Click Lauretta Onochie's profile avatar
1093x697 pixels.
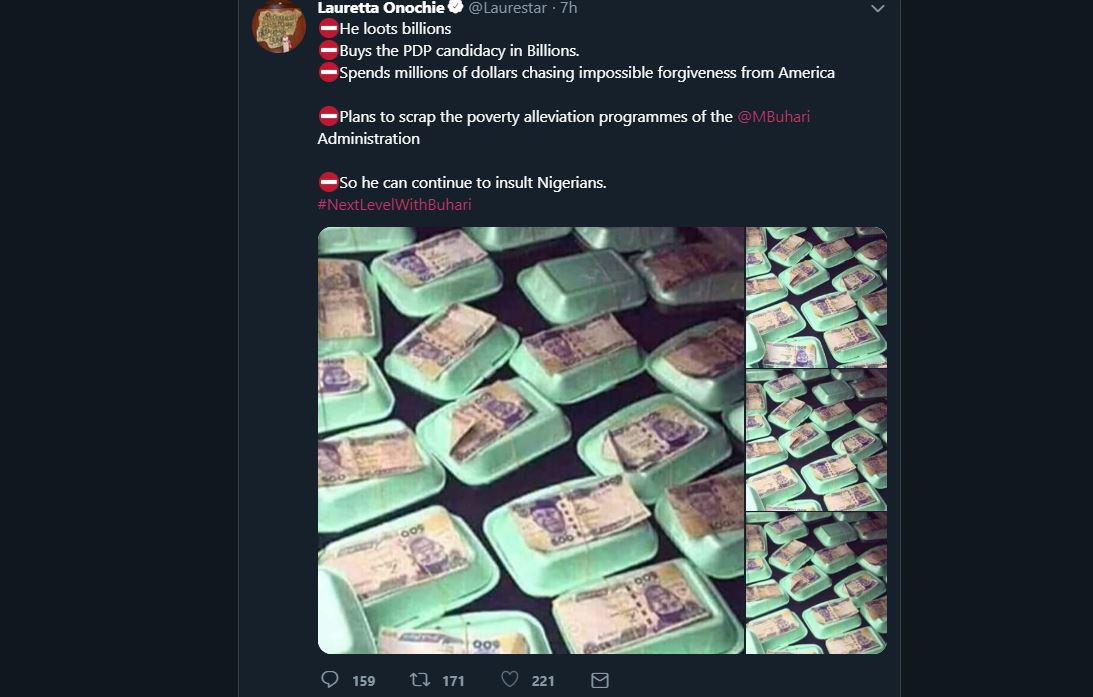coord(279,26)
